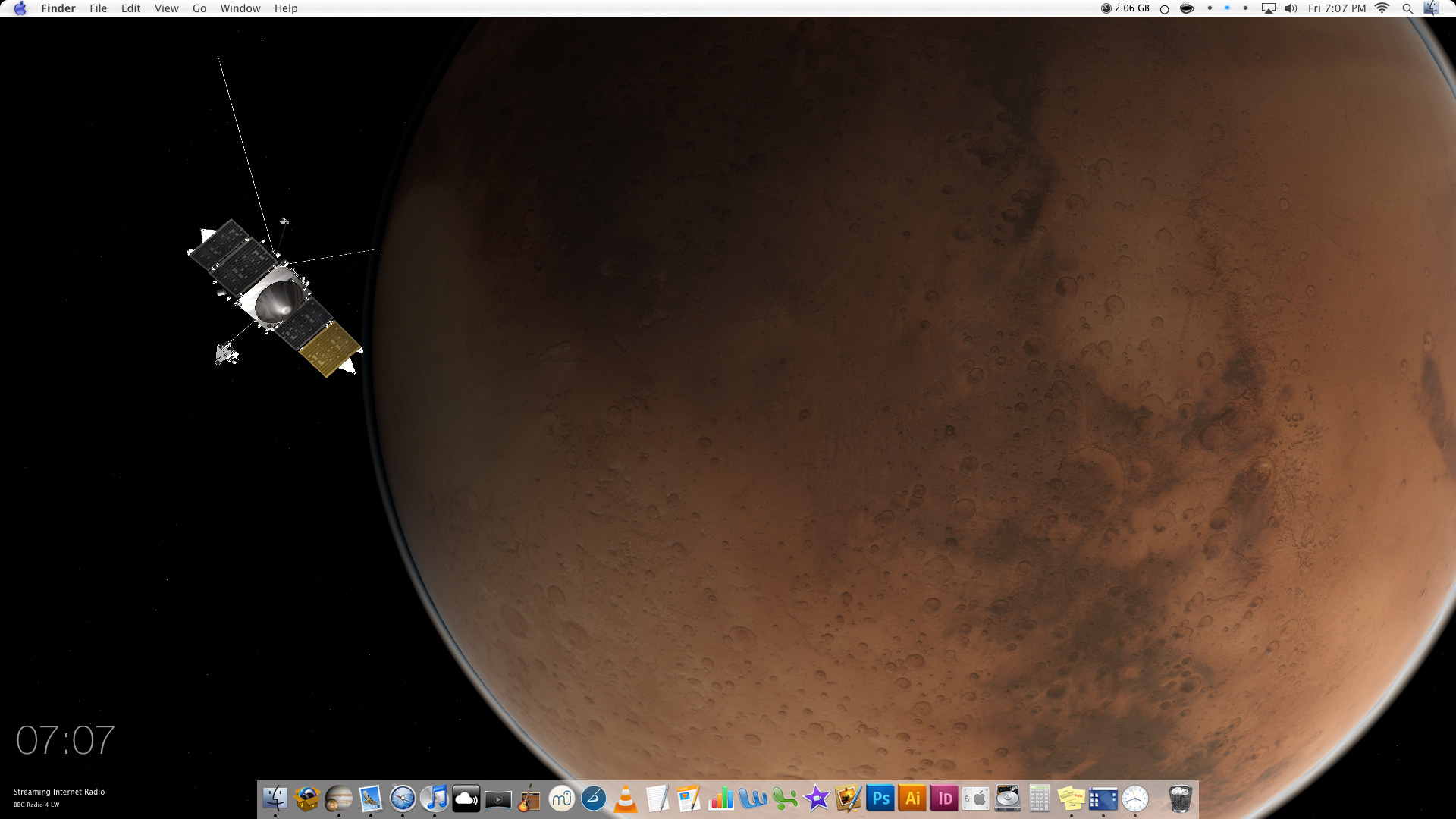The image size is (1456, 819).
Task: Open the Edit menu
Action: point(131,8)
